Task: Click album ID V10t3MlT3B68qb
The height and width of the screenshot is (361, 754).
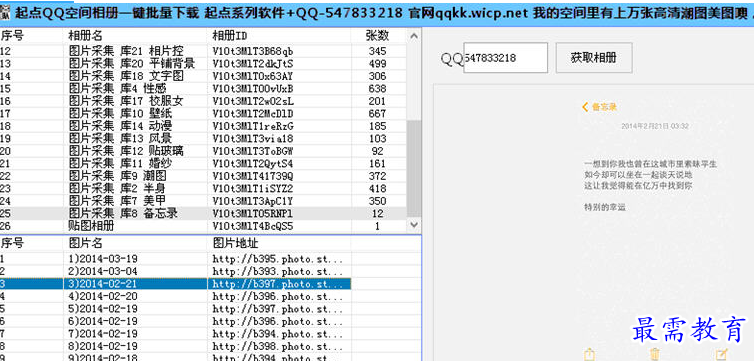Action: [253, 51]
